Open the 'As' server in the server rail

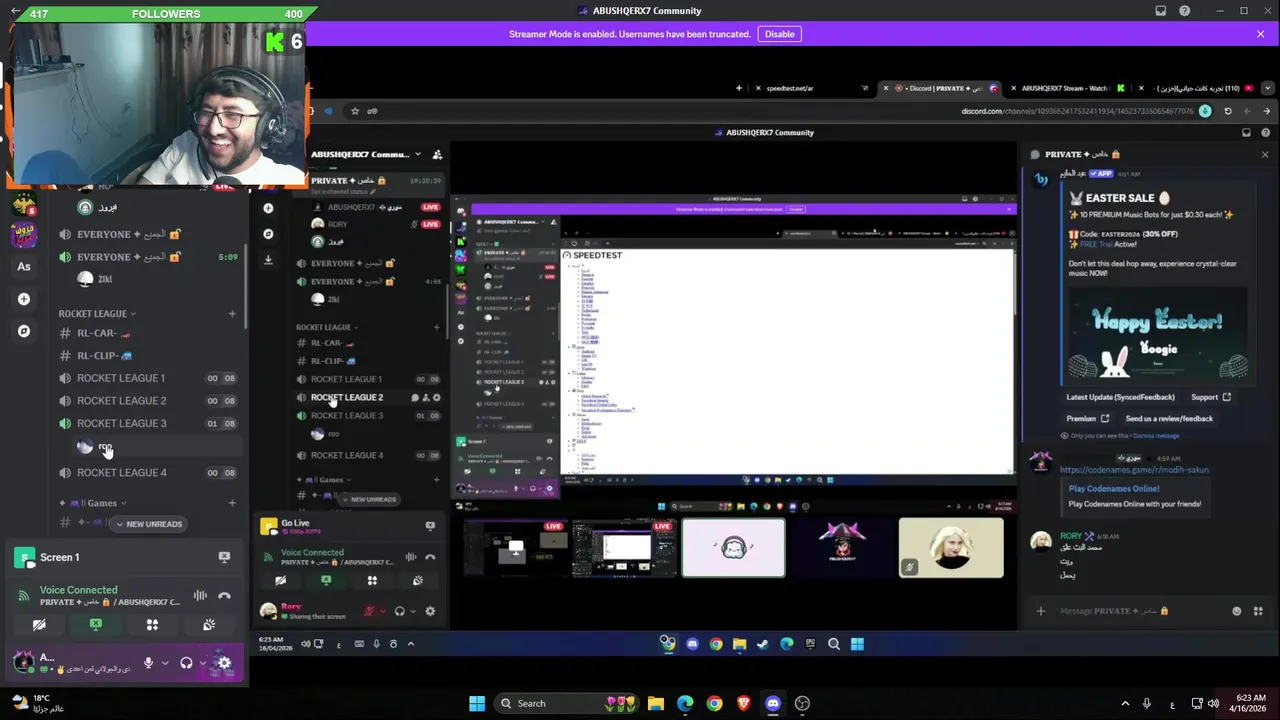tap(24, 266)
